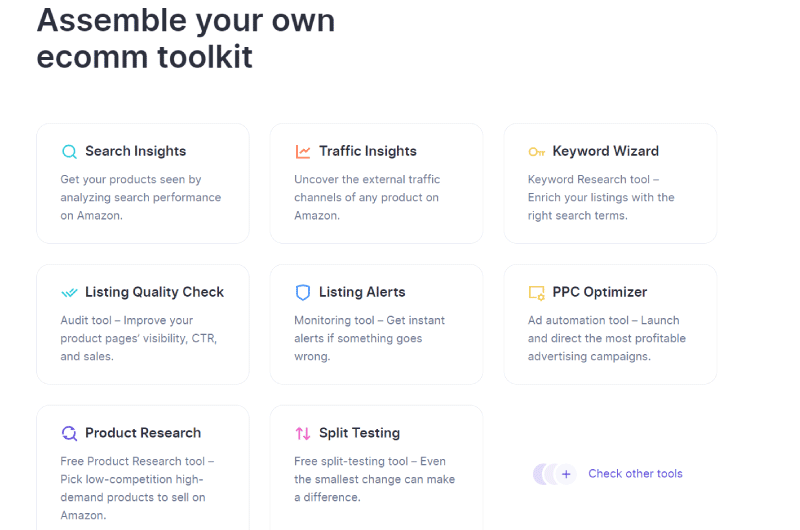The width and height of the screenshot is (800, 530).
Task: Click the Listing Quality Check double-checkmark icon
Action: click(69, 292)
